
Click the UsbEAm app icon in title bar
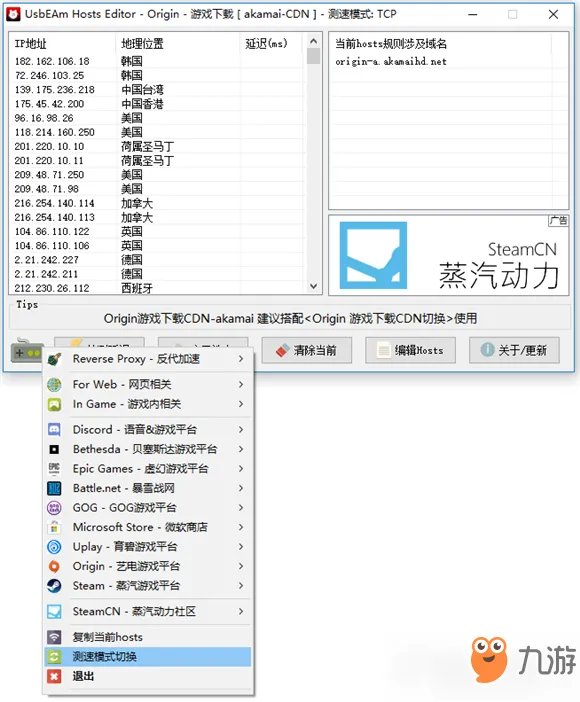13,14
